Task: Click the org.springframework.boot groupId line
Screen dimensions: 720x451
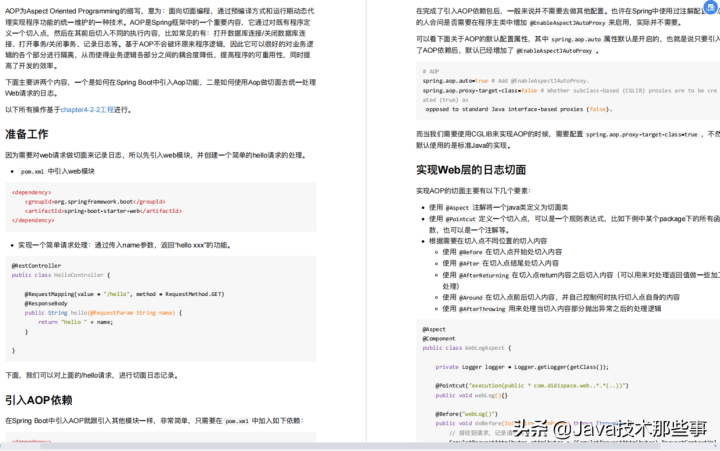Action: tap(95, 202)
